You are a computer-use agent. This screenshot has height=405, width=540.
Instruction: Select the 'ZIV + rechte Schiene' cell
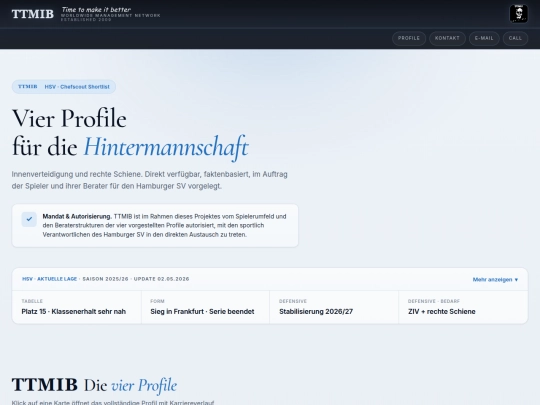[x=463, y=307]
